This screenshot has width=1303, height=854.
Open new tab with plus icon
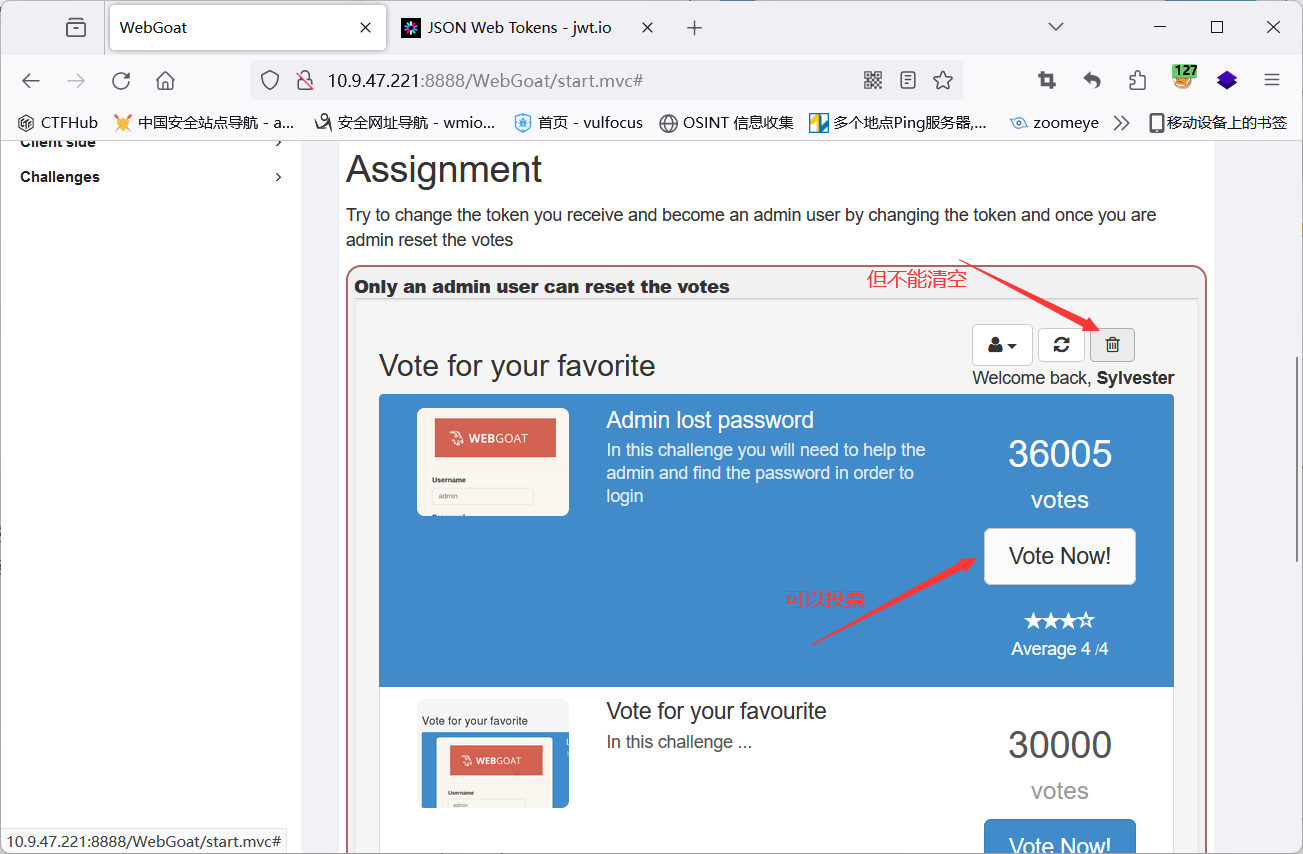(695, 28)
